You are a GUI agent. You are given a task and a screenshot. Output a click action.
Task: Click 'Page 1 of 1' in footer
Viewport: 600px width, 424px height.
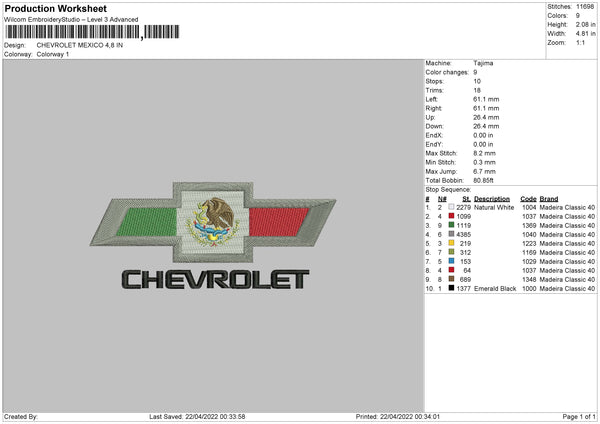coord(579,416)
